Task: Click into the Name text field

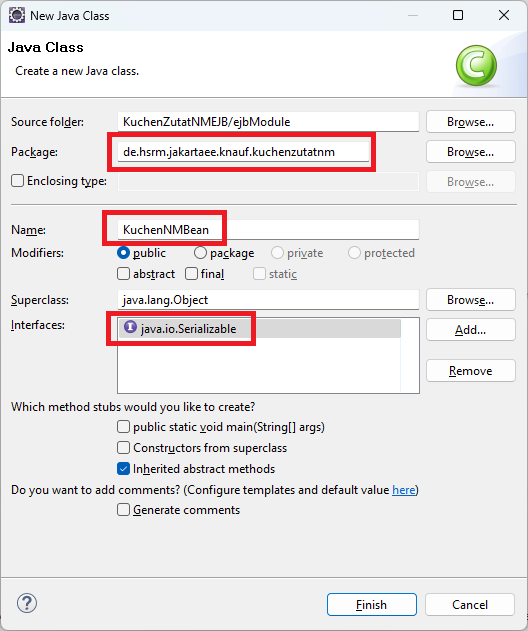Action: (x=268, y=229)
